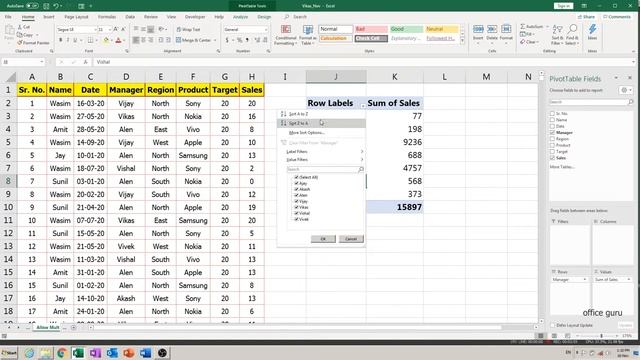The height and width of the screenshot is (360, 640).
Task: Click the AutoSum button
Action: pyautogui.click(x=531, y=27)
